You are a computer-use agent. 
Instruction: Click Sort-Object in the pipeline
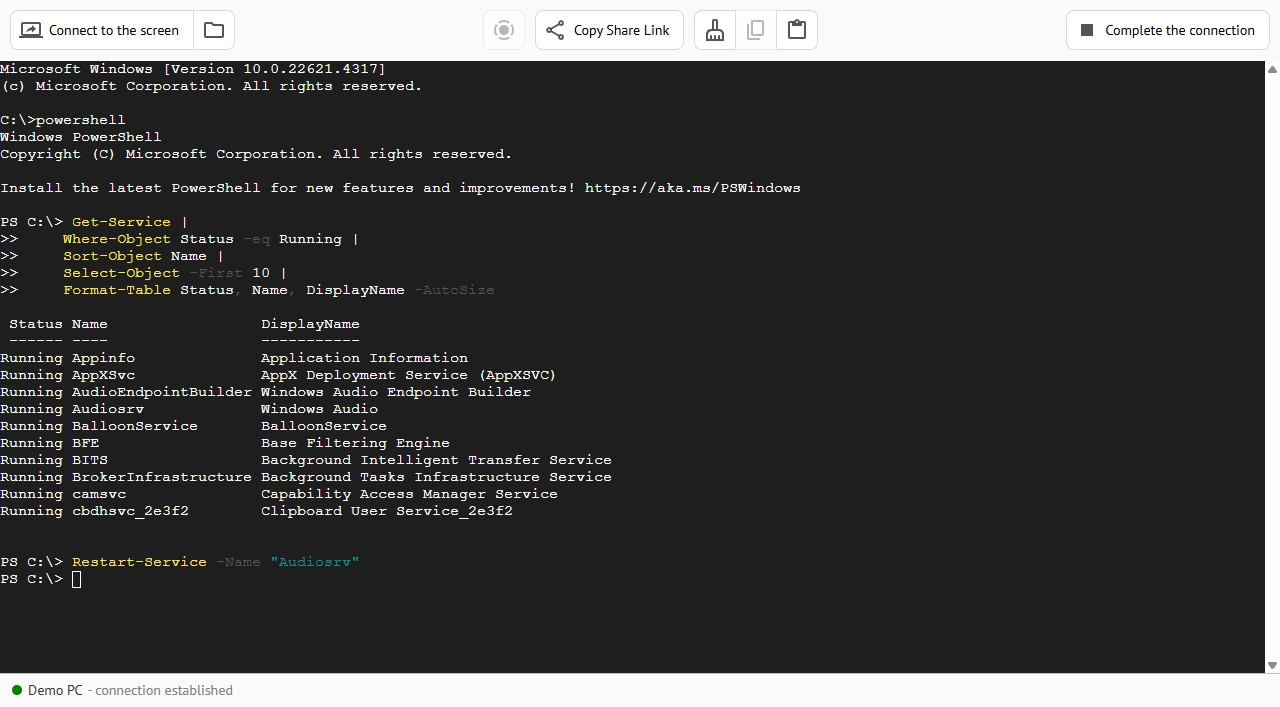point(112,256)
